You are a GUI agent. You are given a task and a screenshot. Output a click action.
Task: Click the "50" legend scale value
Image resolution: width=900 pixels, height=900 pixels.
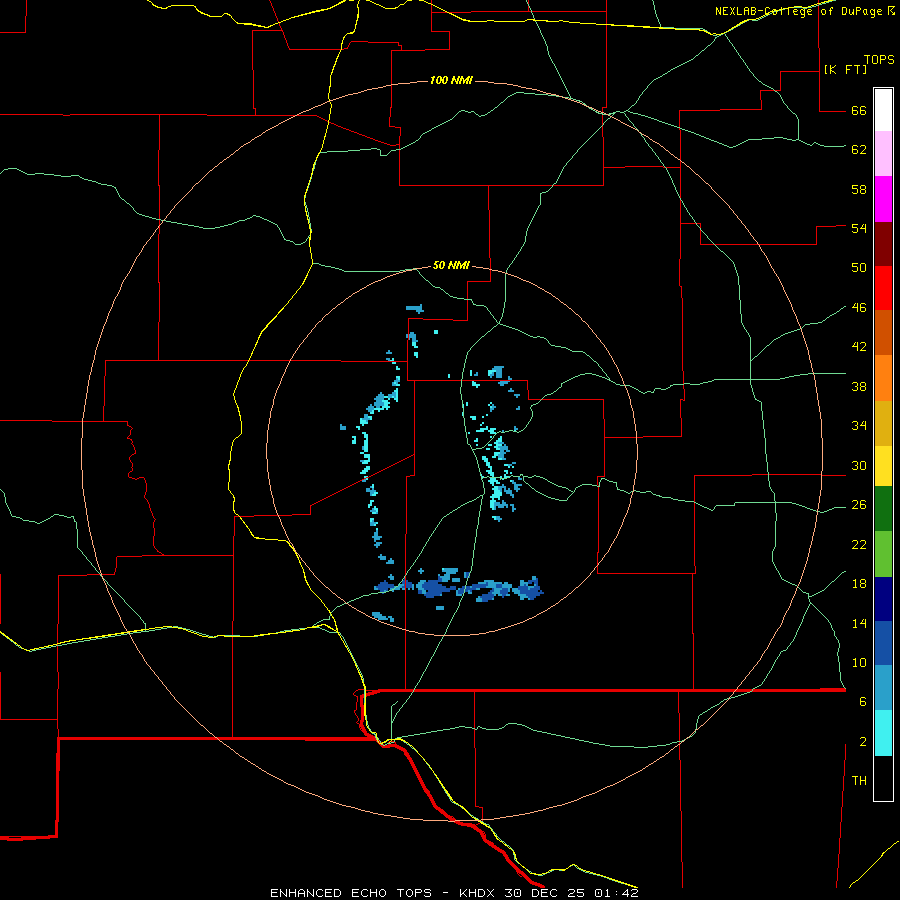click(x=859, y=268)
